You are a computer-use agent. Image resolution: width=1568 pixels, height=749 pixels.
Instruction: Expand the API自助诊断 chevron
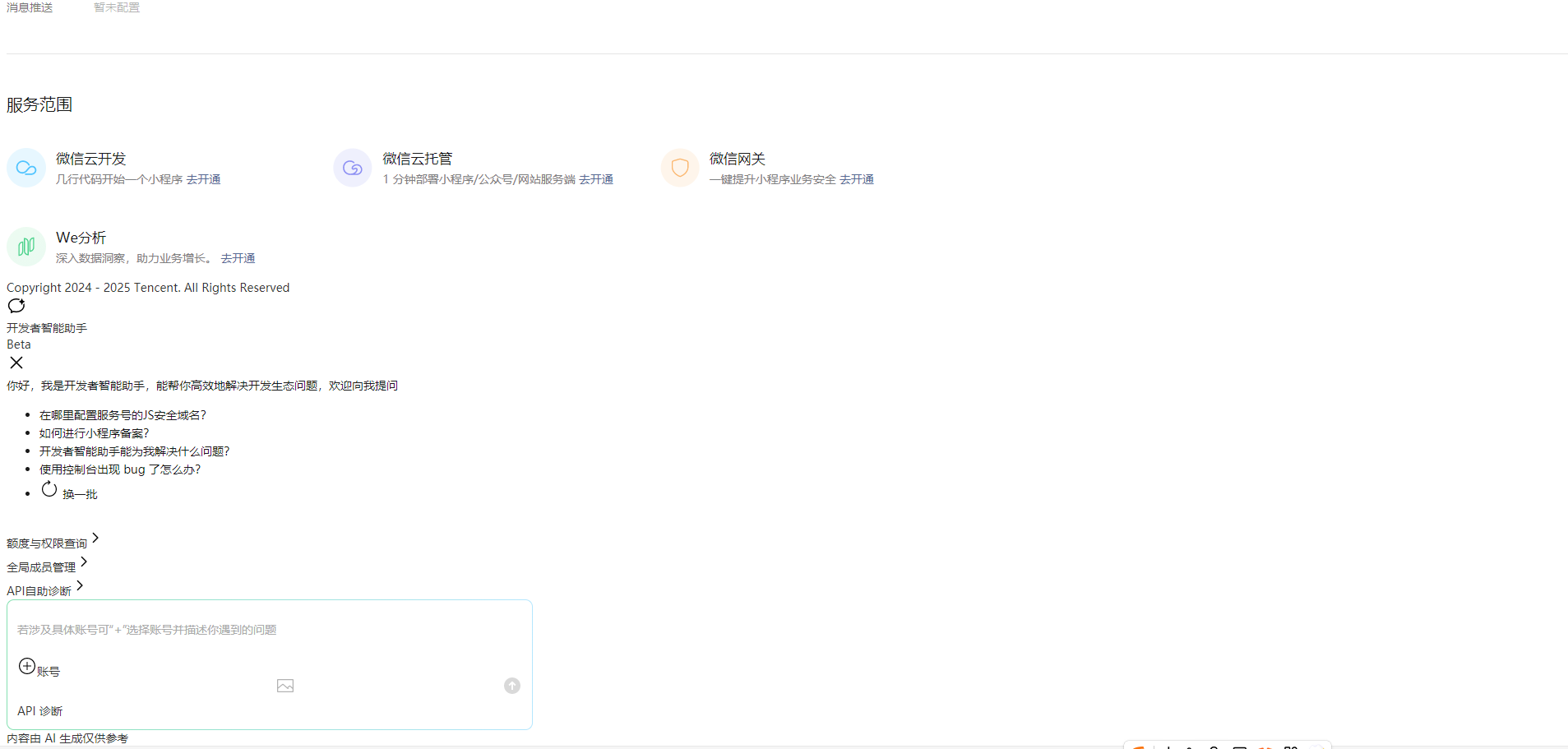(x=80, y=585)
